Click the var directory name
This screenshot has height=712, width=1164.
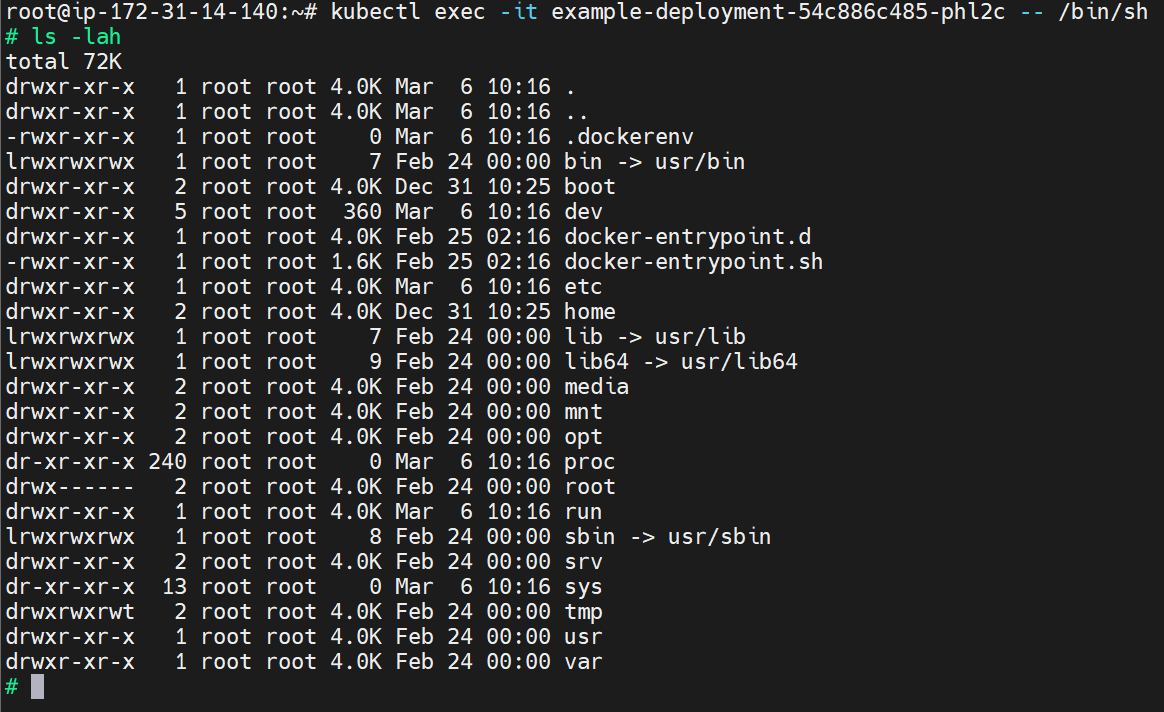click(583, 662)
